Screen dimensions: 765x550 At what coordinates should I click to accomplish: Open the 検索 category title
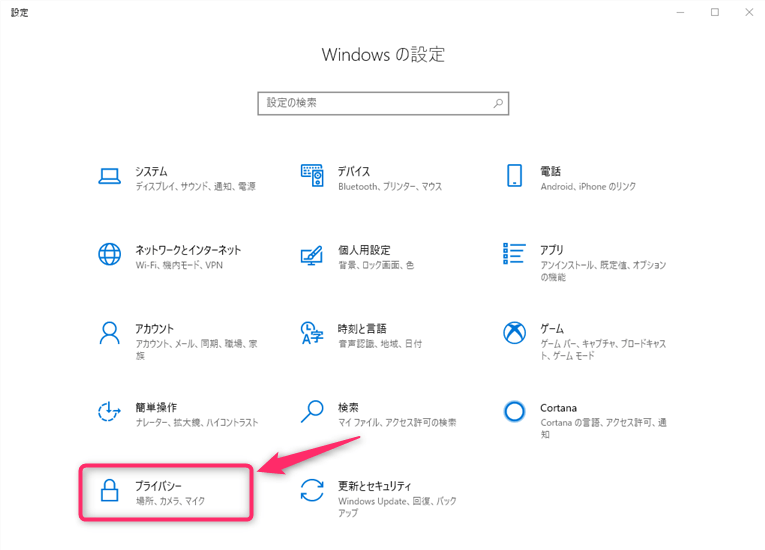click(x=348, y=407)
